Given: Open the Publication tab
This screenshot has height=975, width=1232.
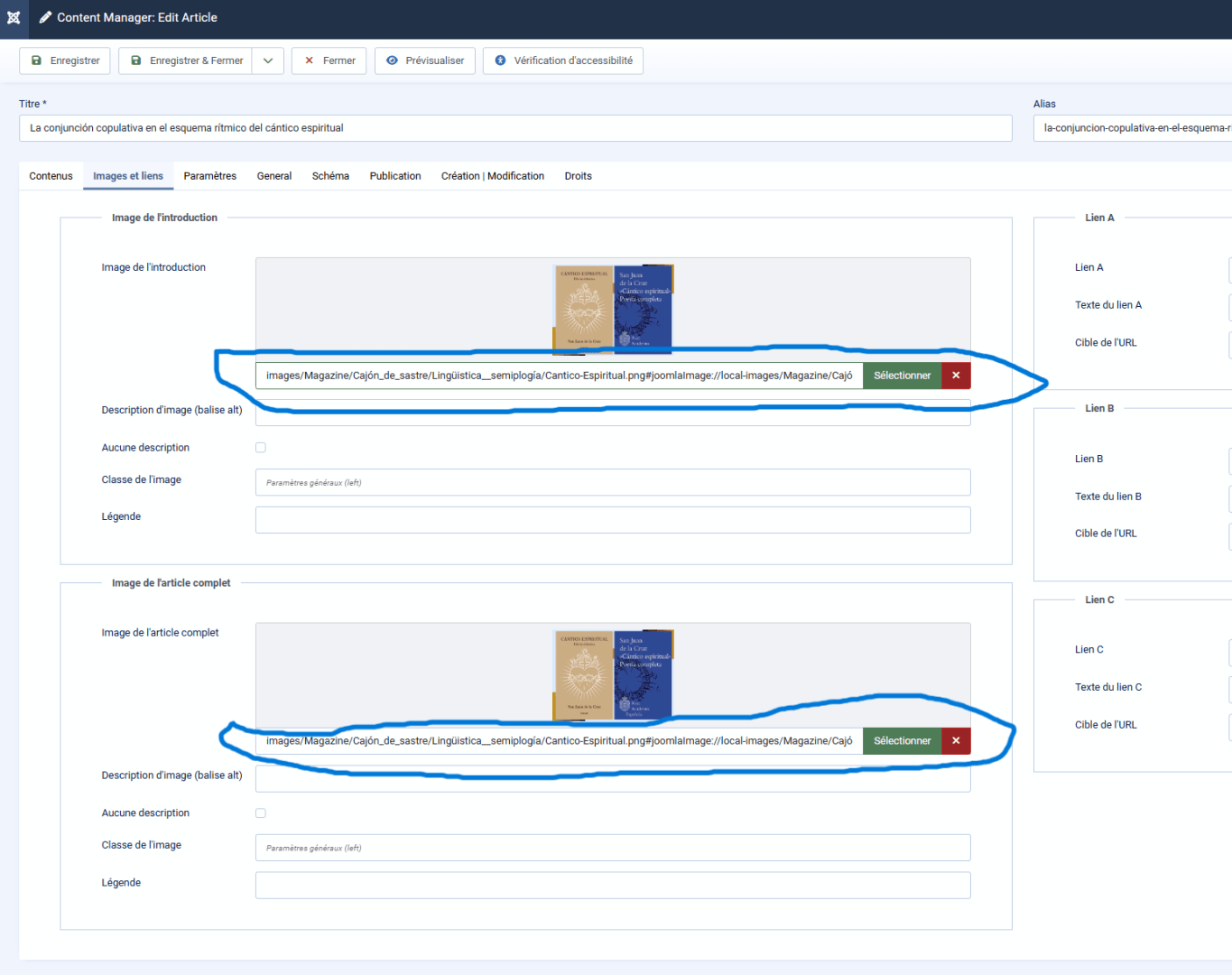Looking at the screenshot, I should 395,176.
